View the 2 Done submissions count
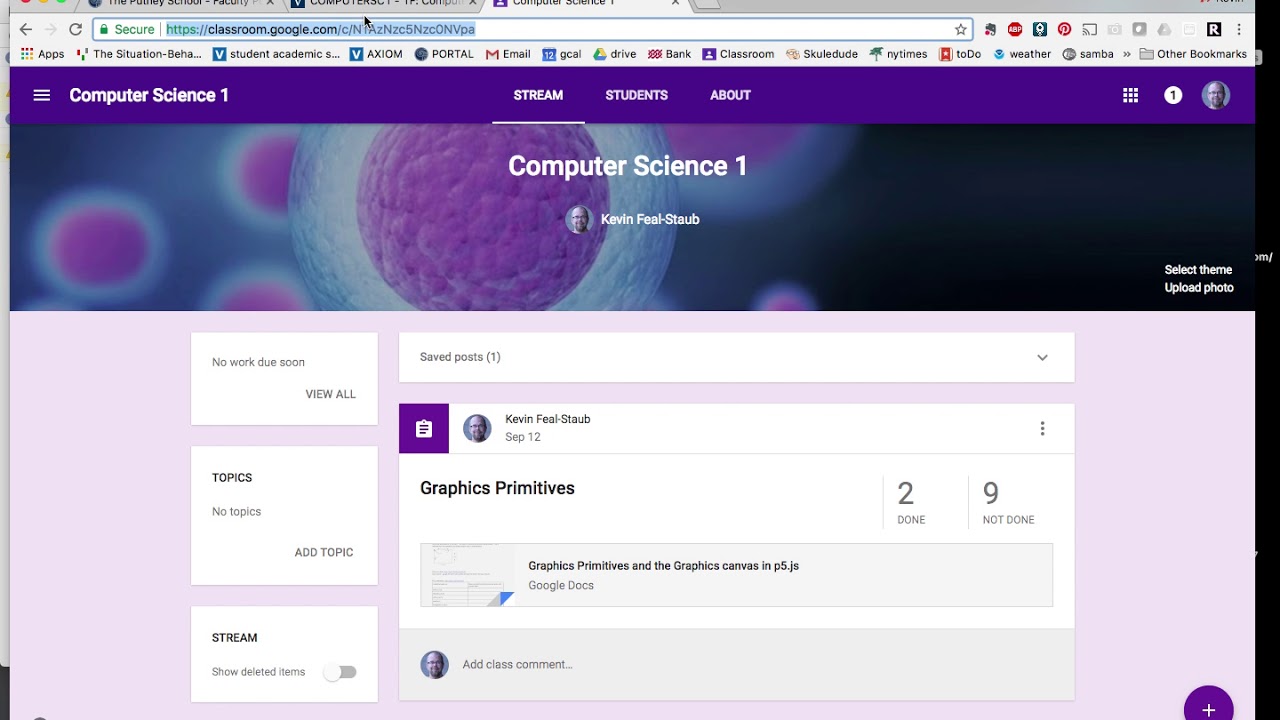Screen dimensions: 1280x720 (911, 502)
